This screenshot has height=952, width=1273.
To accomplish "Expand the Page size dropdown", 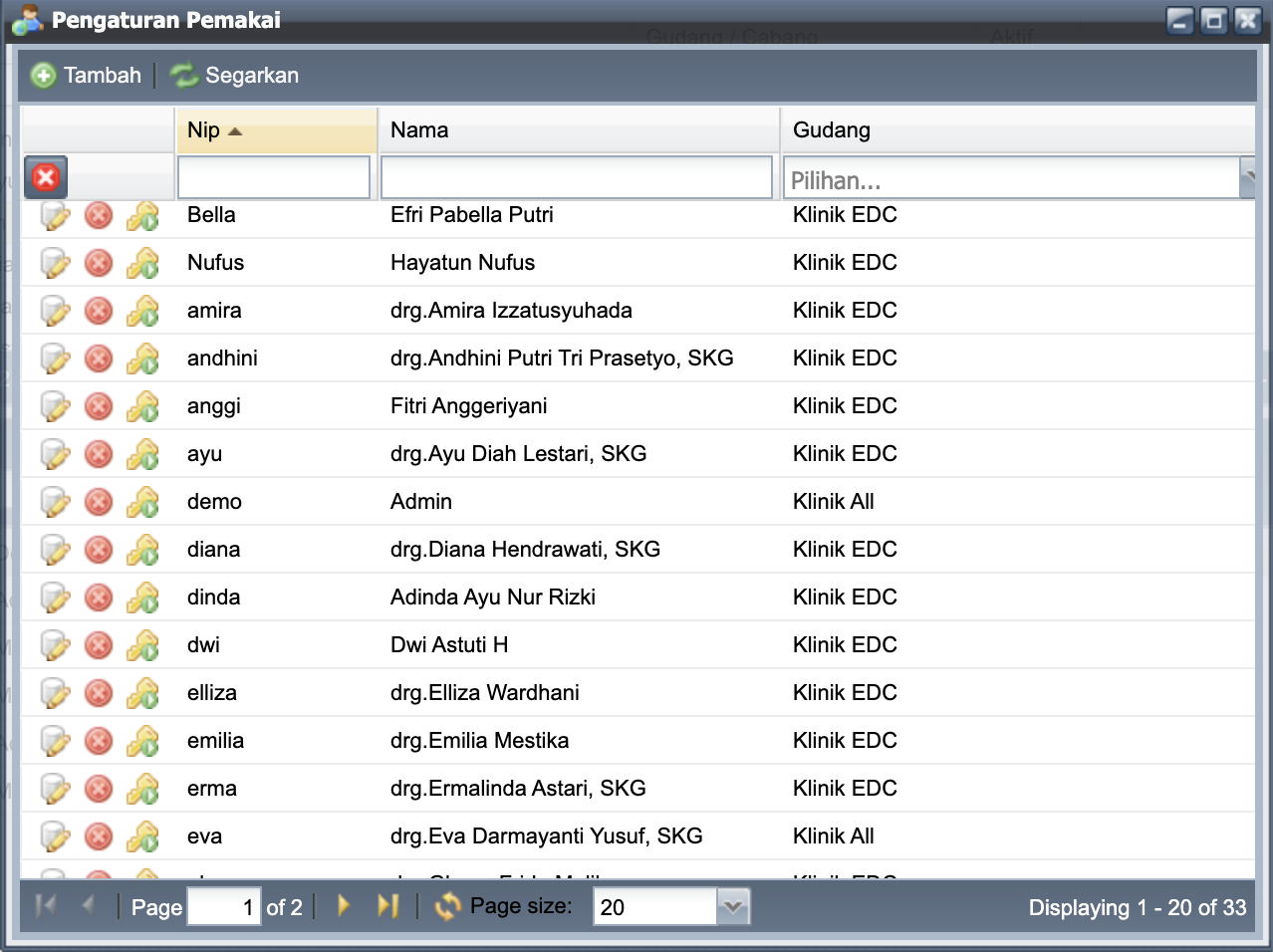I will pos(733,907).
